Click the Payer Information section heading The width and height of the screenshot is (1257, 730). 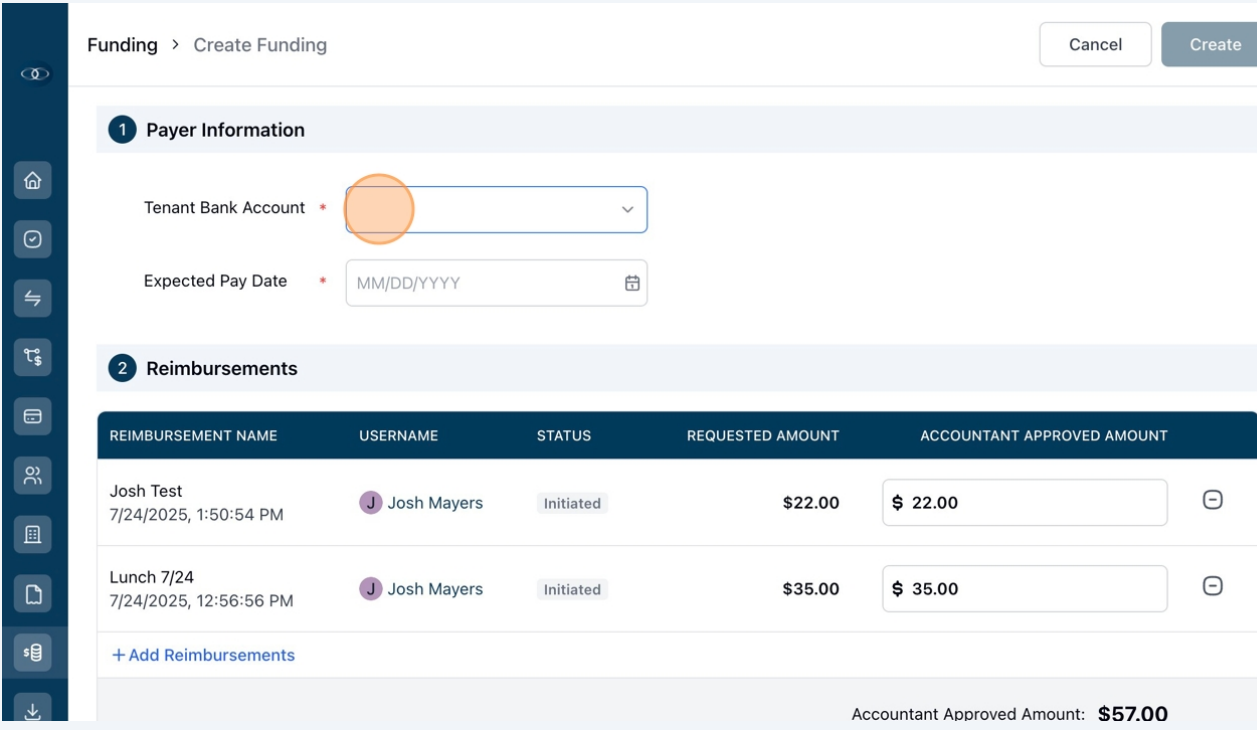point(225,130)
